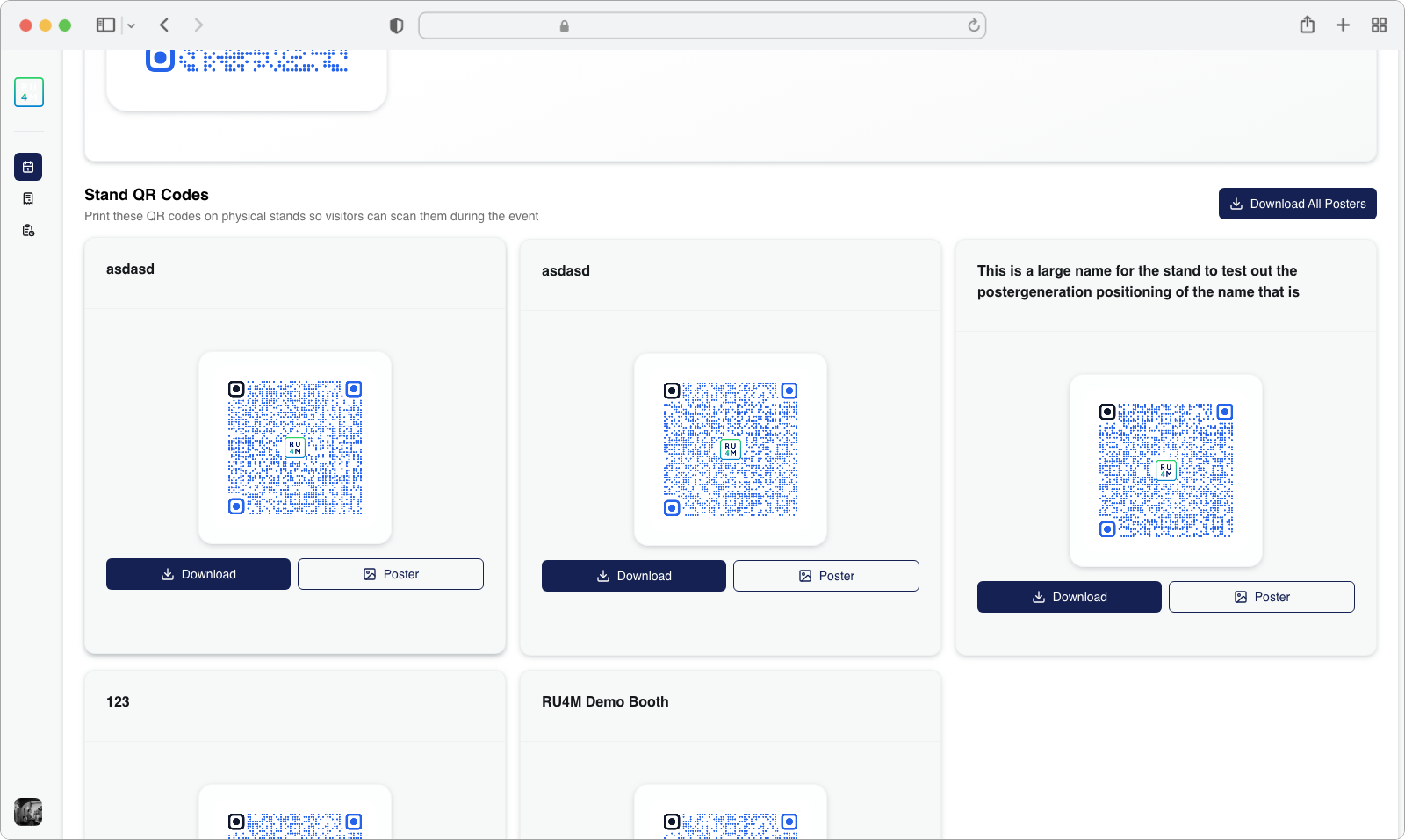1405x840 pixels.
Task: Click the calendar icon in the left sidebar
Action: (28, 167)
